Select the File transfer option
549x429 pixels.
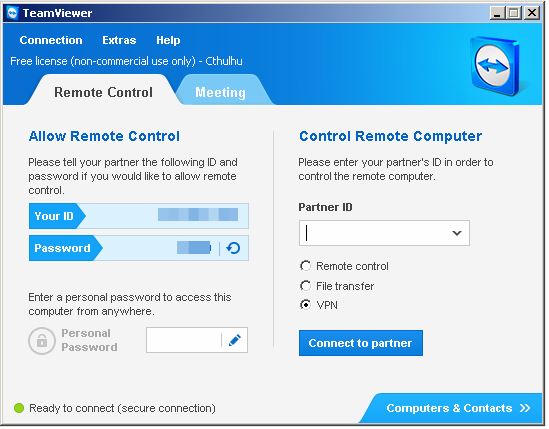(305, 286)
